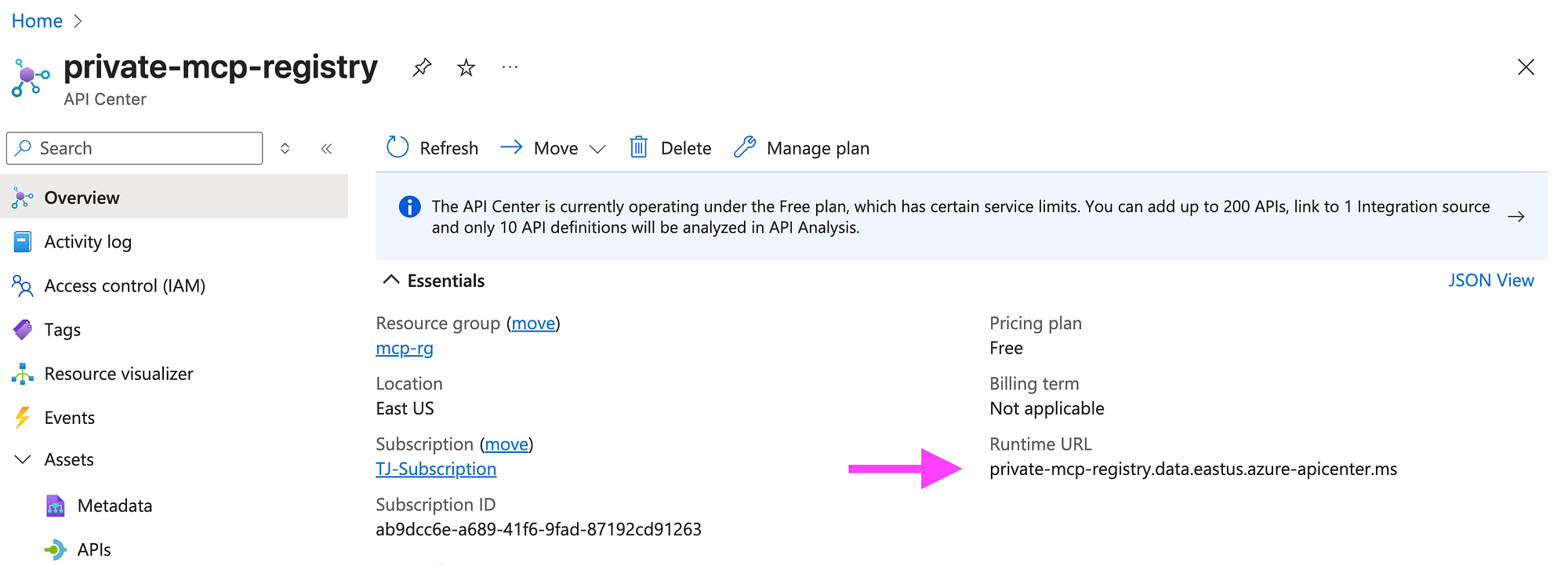Click the APIs green arrow icon
This screenshot has height=565, width=1568.
[55, 550]
